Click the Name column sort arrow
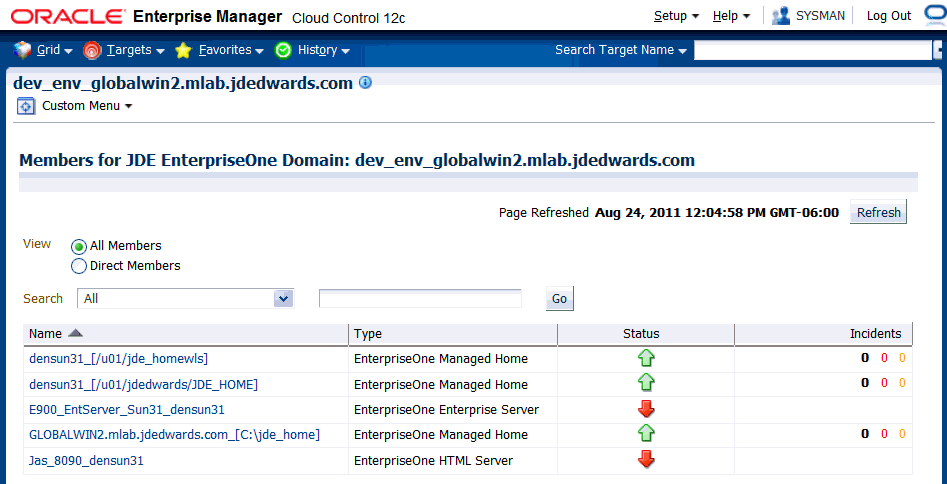This screenshot has width=947, height=484. point(75,334)
